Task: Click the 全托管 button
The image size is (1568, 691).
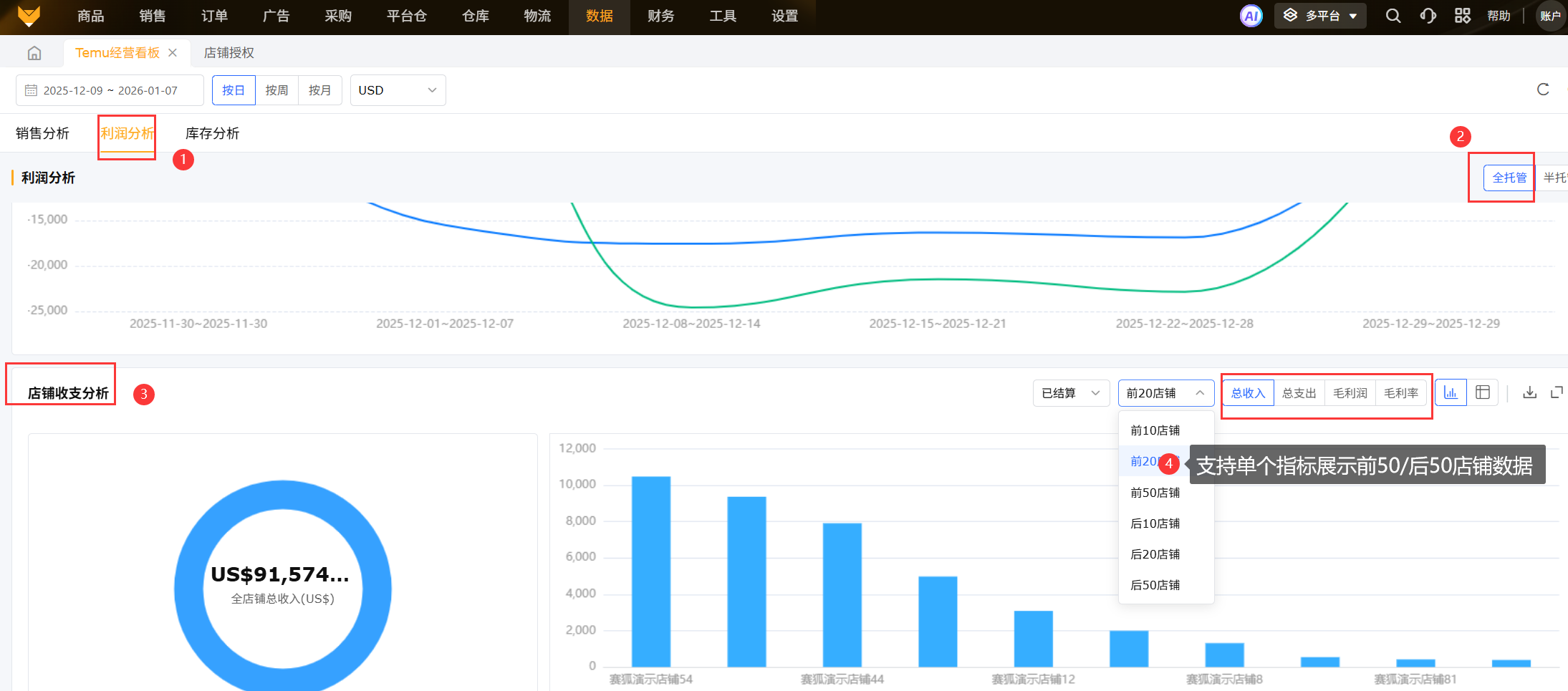Action: tap(1509, 178)
